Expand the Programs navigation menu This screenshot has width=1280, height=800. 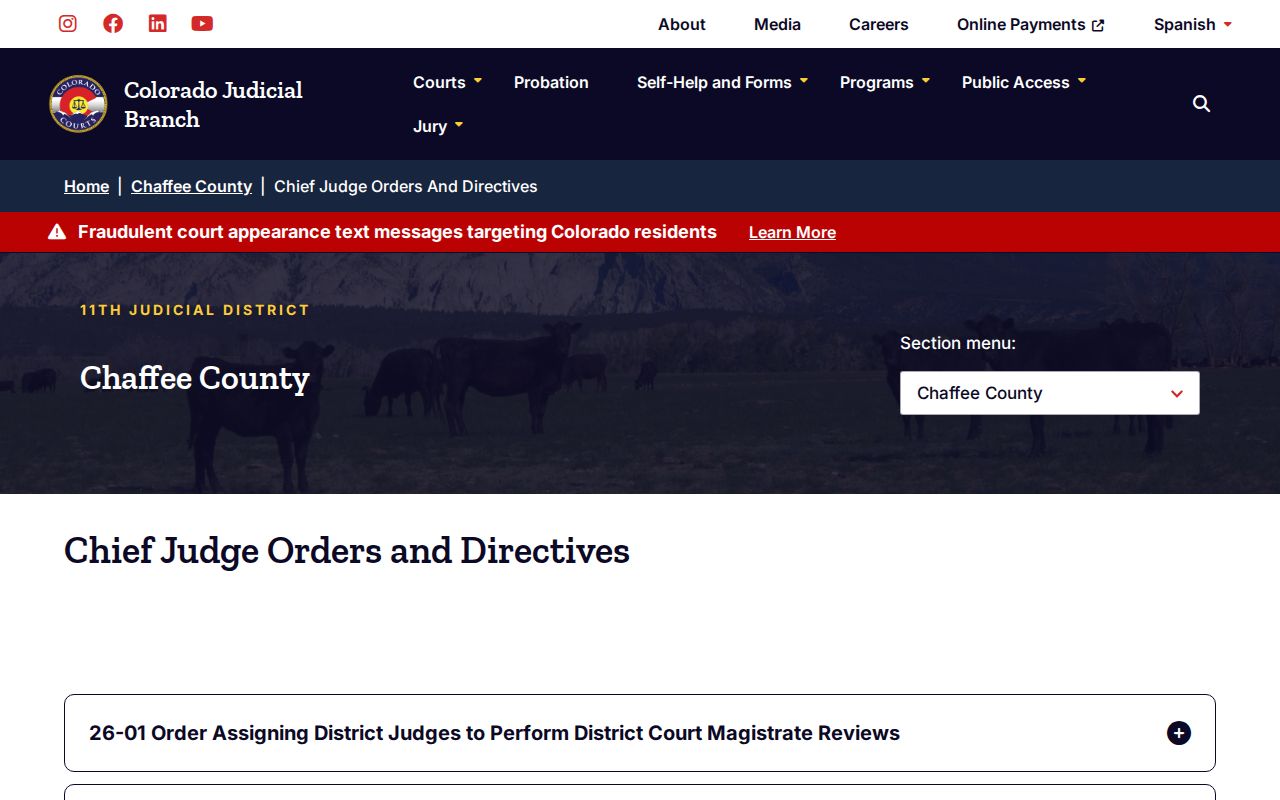[x=885, y=82]
